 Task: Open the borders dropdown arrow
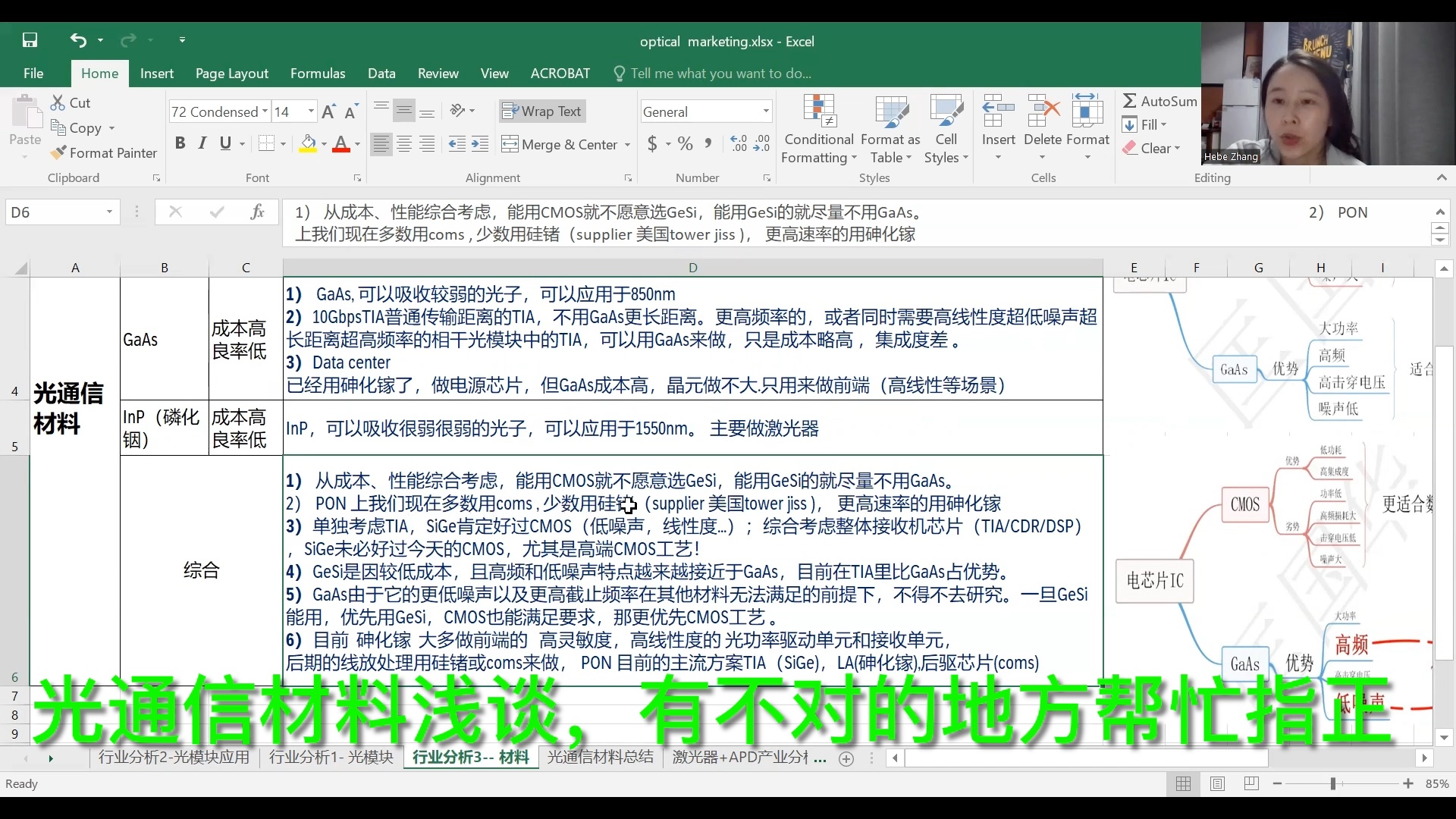click(x=283, y=144)
